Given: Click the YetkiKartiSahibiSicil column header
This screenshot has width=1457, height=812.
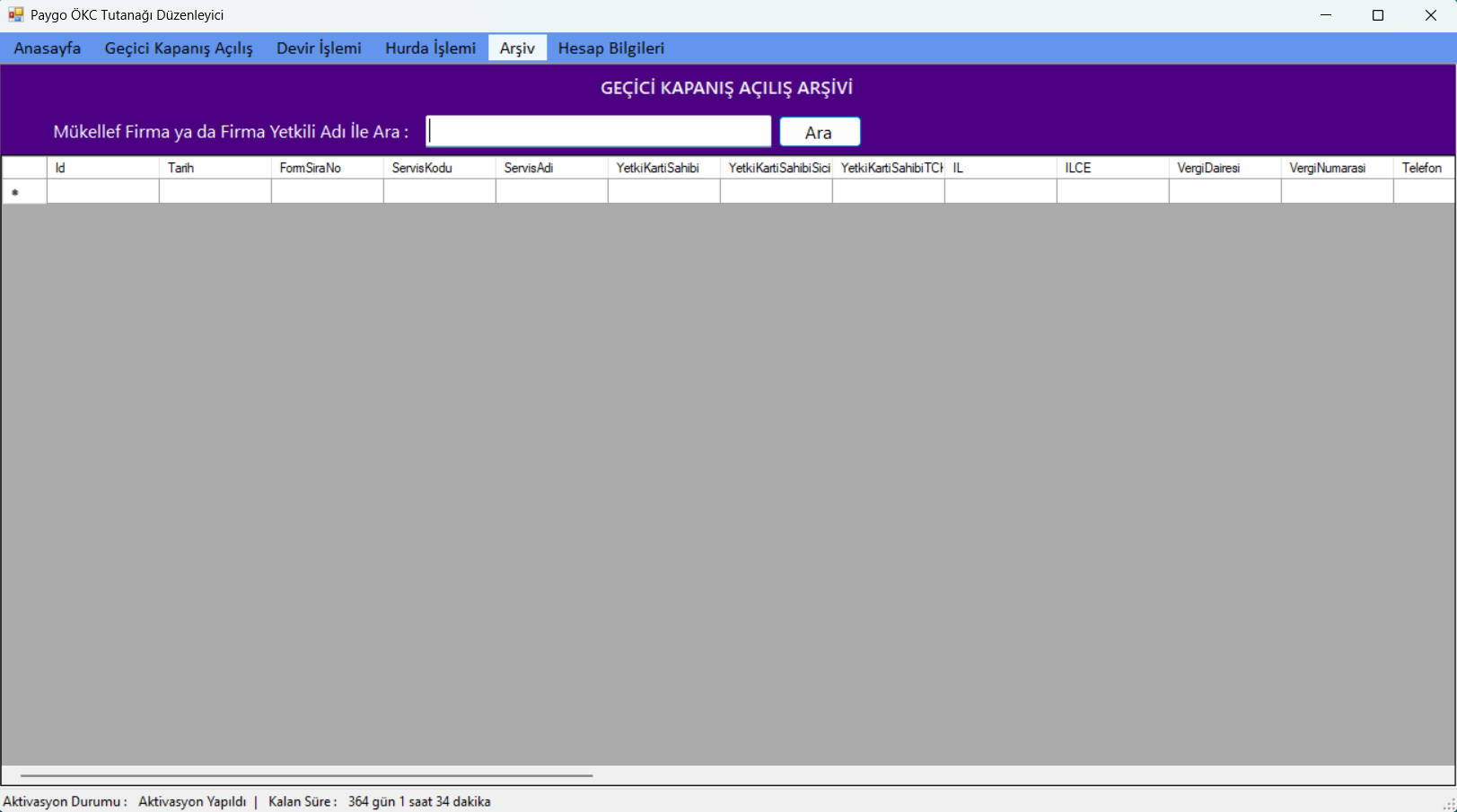Looking at the screenshot, I should tap(777, 168).
